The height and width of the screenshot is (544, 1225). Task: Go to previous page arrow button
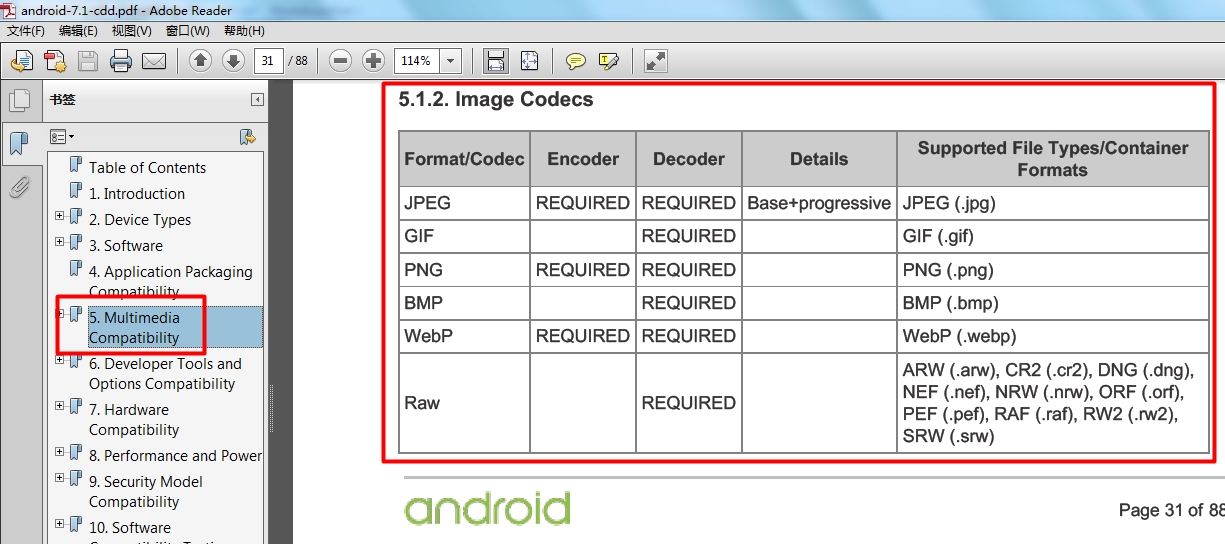(x=200, y=61)
